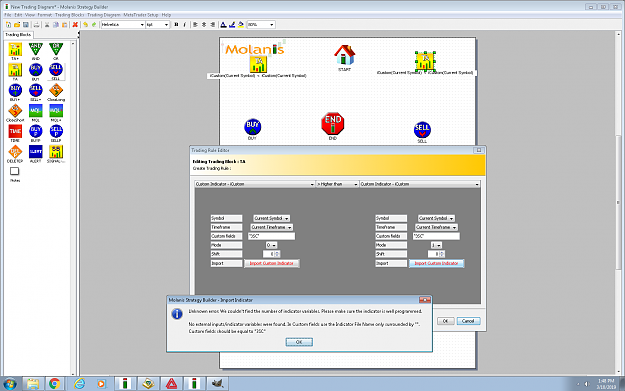Open the fill color bucket picker
The image size is (625, 391).
pyautogui.click(x=241, y=25)
